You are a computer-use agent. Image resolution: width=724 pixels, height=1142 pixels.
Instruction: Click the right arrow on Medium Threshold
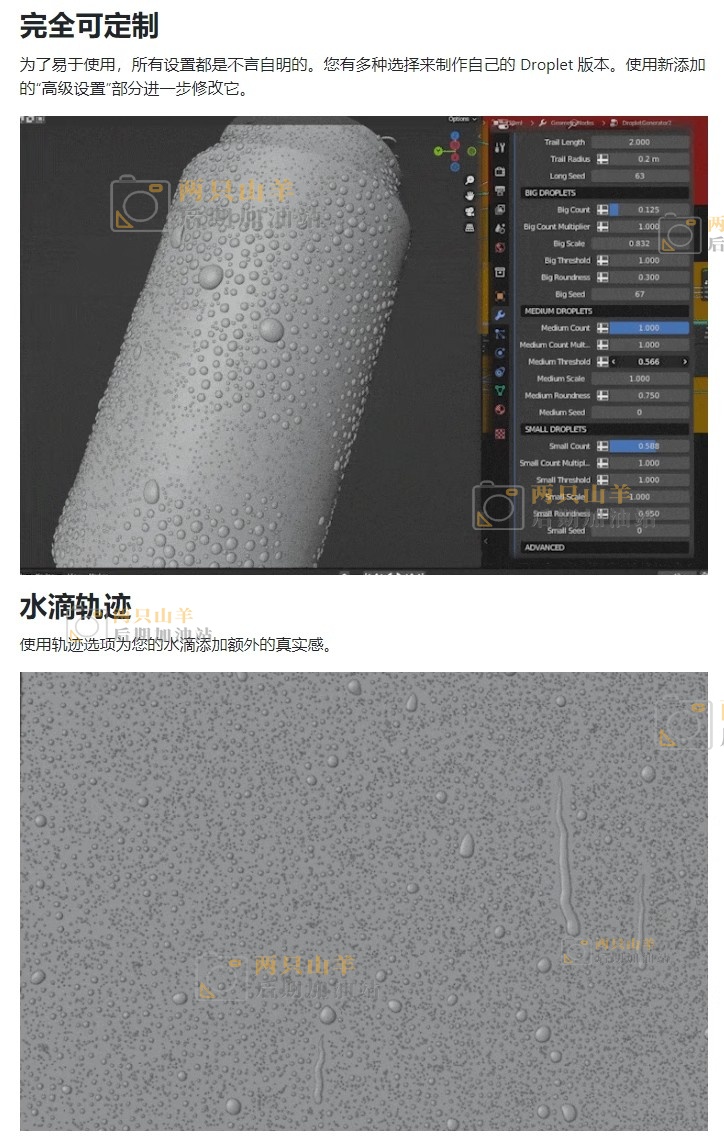tap(684, 362)
